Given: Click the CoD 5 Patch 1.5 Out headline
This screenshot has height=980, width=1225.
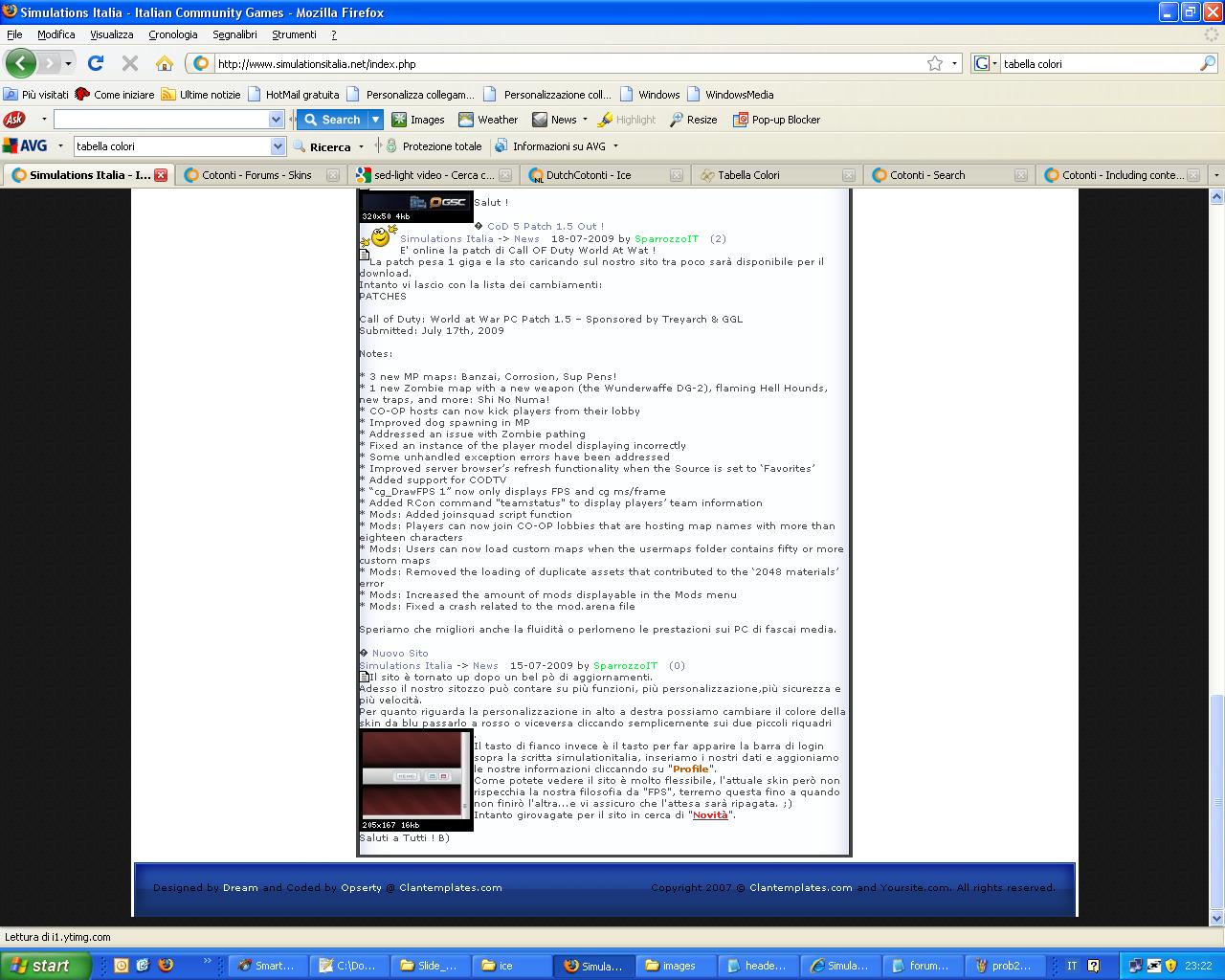Looking at the screenshot, I should coord(546,227).
